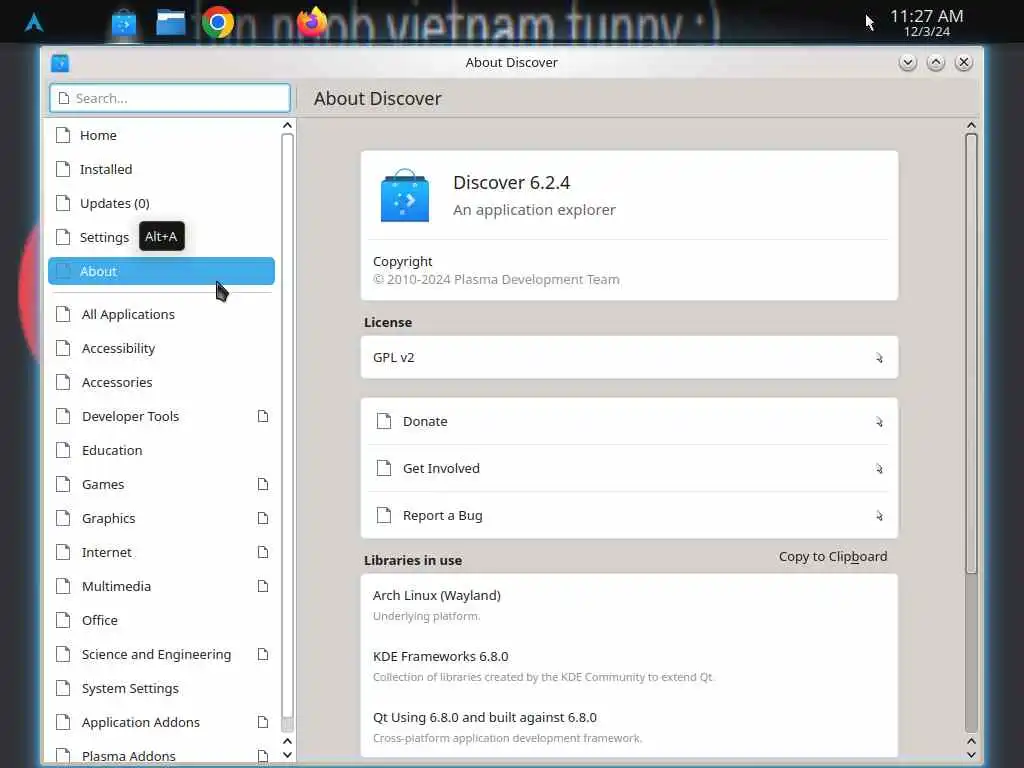Open the Games category

click(161, 484)
